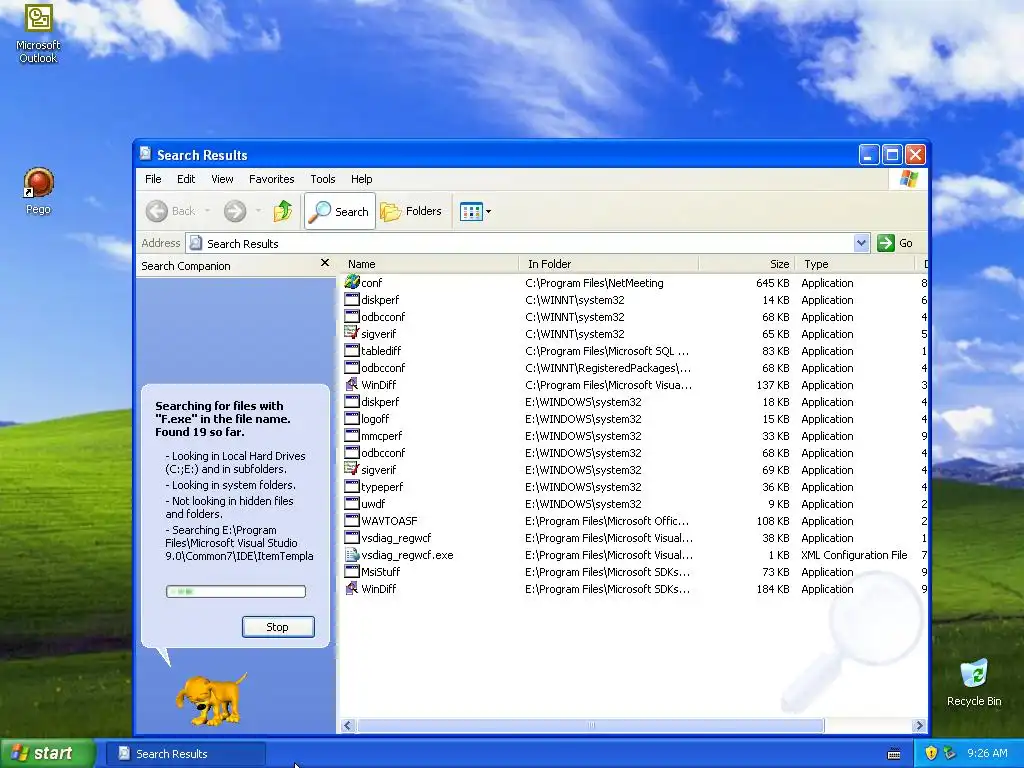
Task: Open the Edit menu
Action: pos(185,179)
